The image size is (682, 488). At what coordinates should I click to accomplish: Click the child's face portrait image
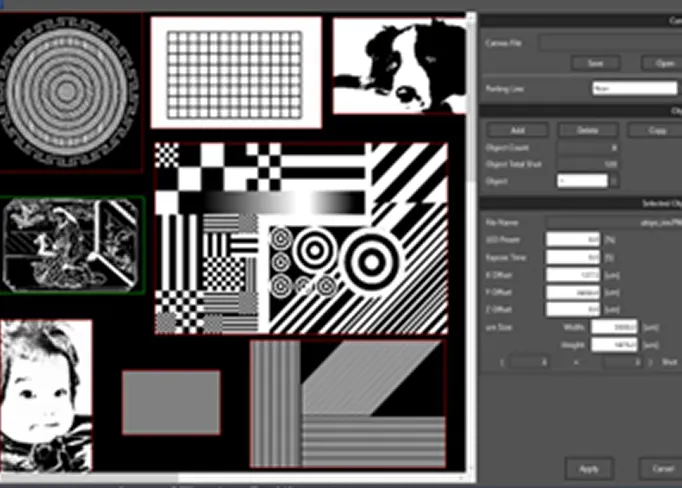pos(45,396)
